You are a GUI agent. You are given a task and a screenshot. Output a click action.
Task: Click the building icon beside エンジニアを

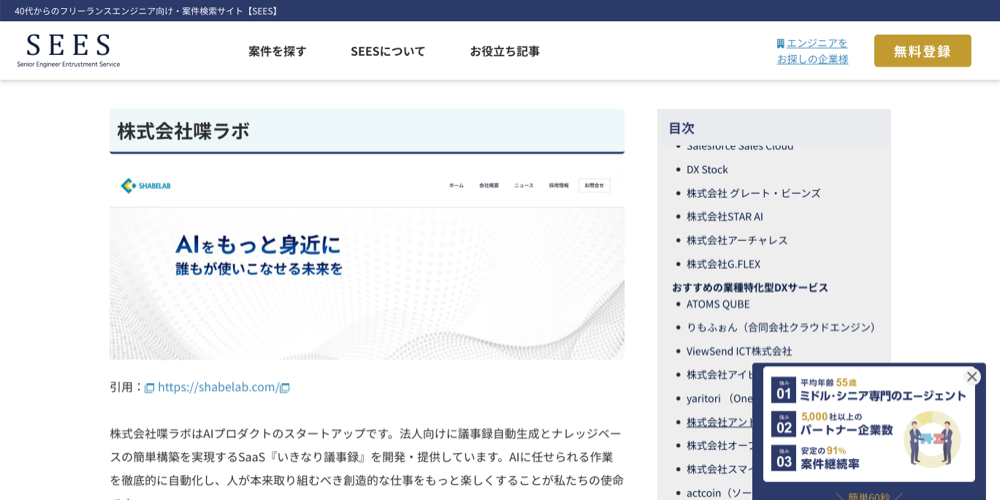[x=780, y=43]
